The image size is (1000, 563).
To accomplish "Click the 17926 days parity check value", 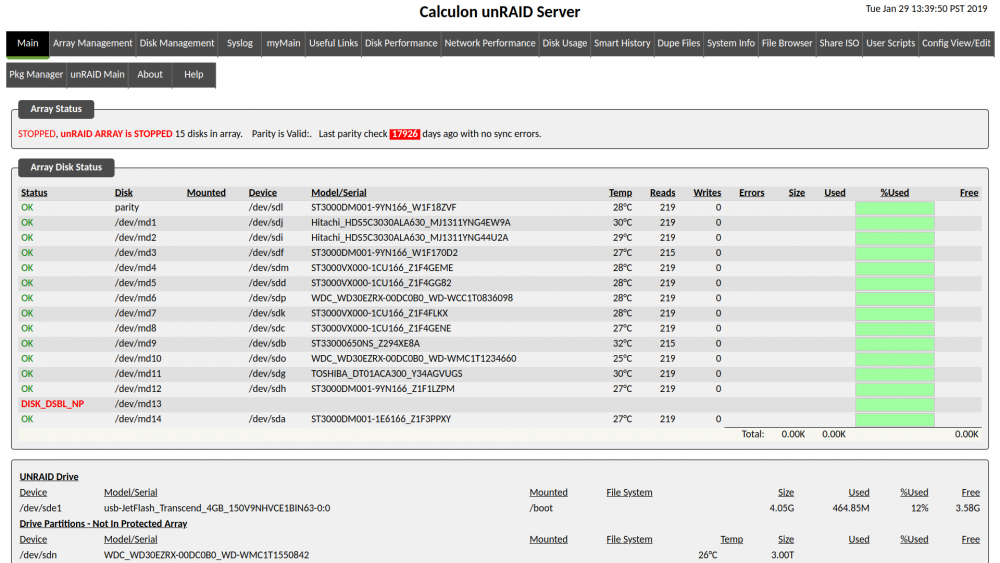I will (x=404, y=134).
